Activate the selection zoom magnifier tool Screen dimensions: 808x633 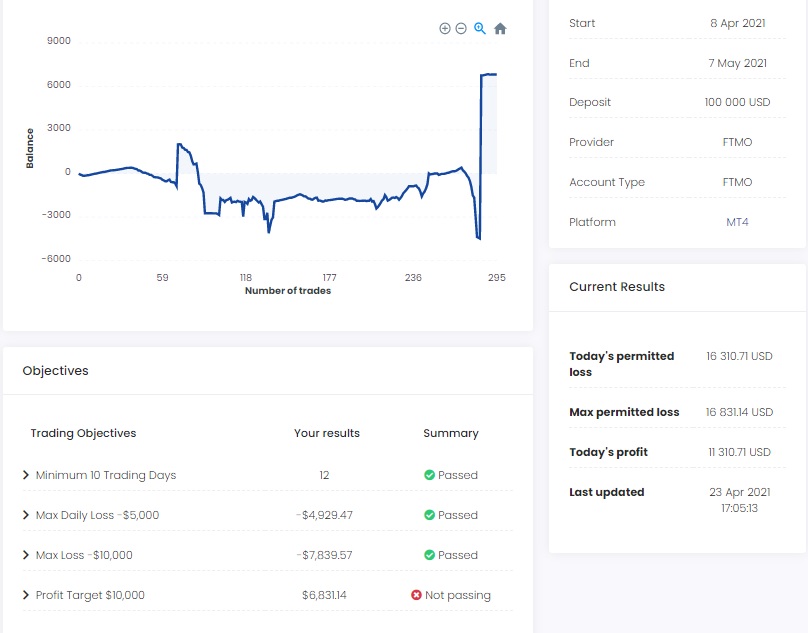point(480,29)
